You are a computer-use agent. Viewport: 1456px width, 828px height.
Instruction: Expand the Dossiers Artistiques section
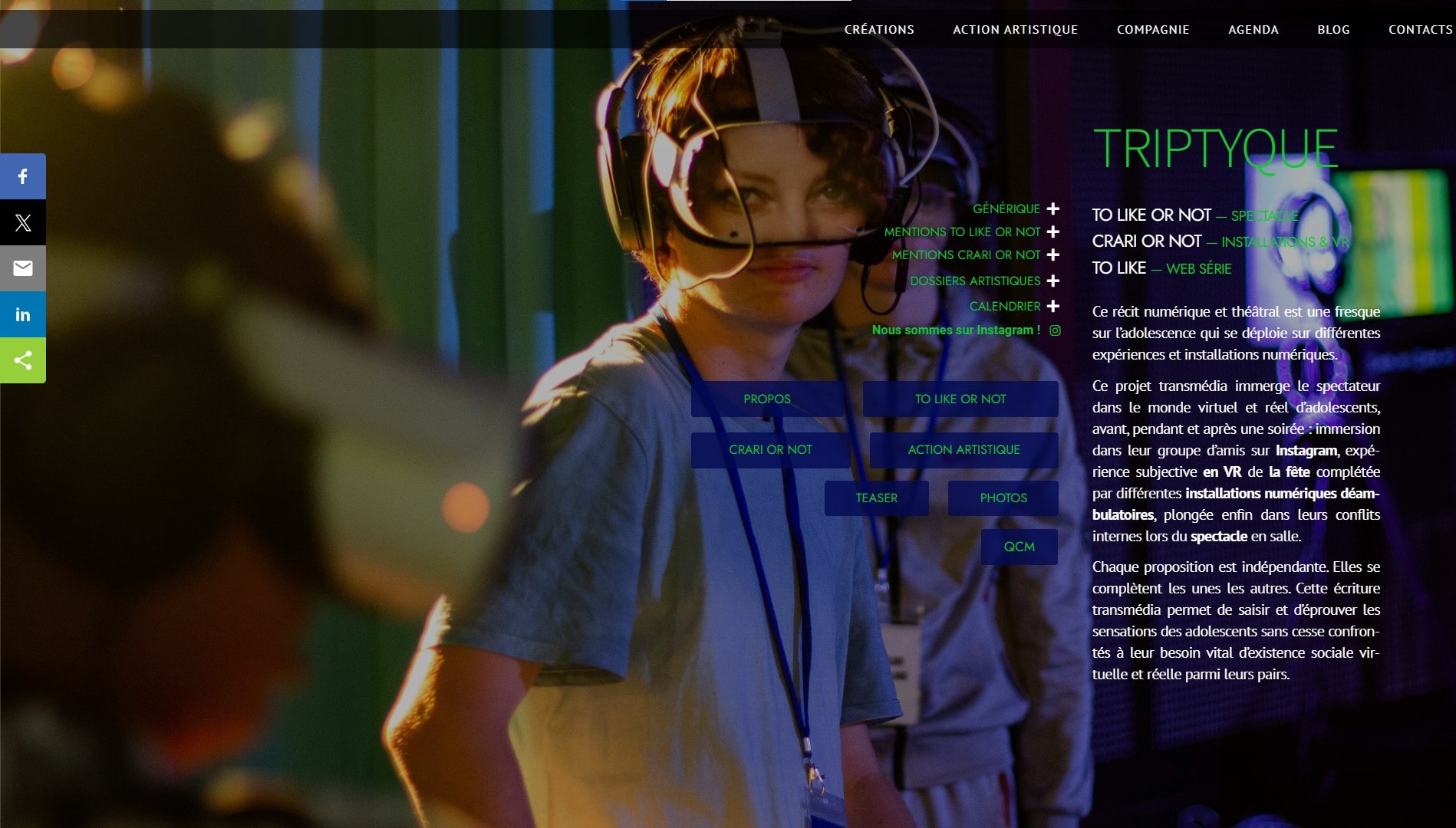click(1052, 281)
